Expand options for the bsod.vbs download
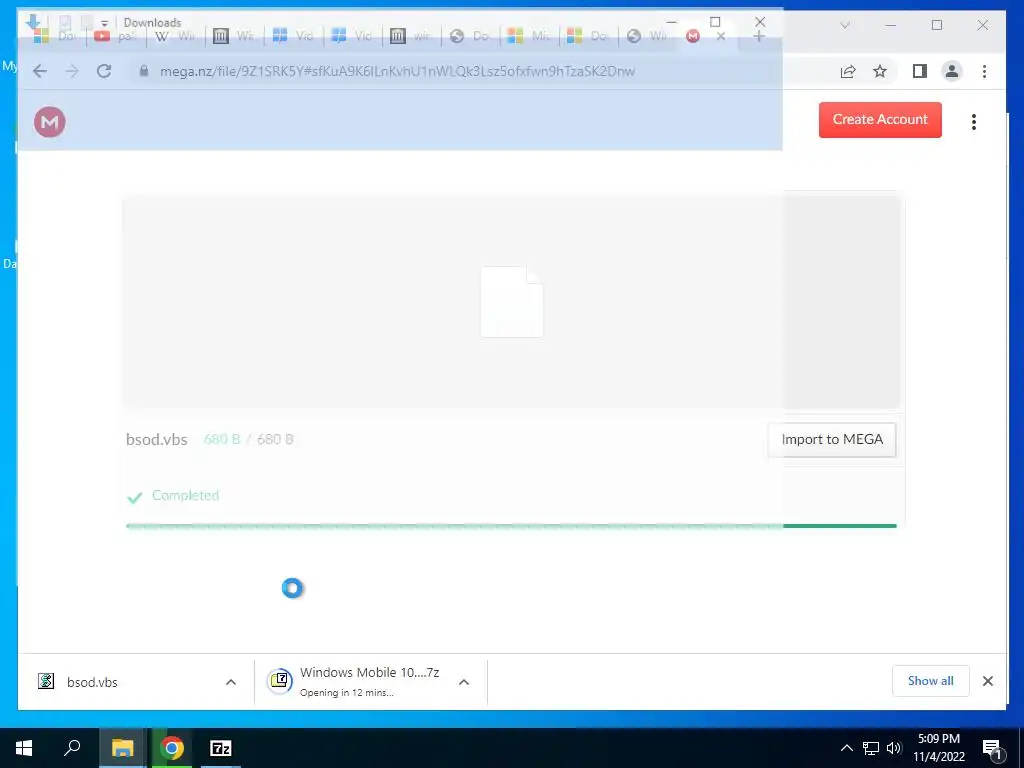The height and width of the screenshot is (768, 1024). [231, 682]
